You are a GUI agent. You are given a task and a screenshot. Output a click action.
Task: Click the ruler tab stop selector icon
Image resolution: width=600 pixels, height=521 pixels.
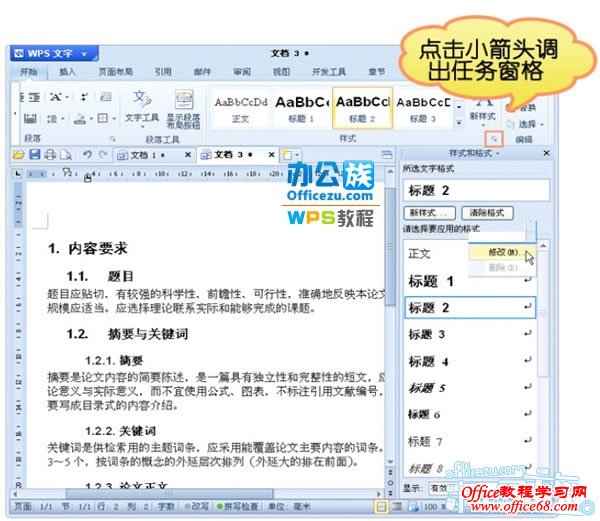pyautogui.click(x=18, y=174)
